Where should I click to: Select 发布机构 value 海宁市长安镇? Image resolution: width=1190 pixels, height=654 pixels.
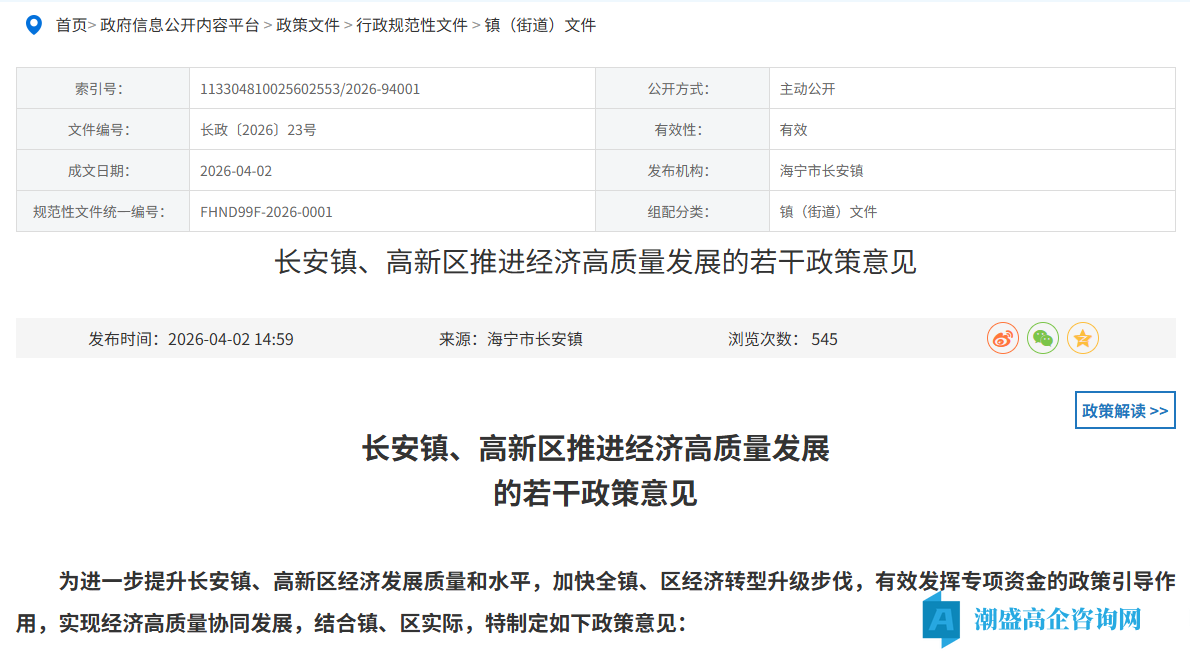pos(821,171)
